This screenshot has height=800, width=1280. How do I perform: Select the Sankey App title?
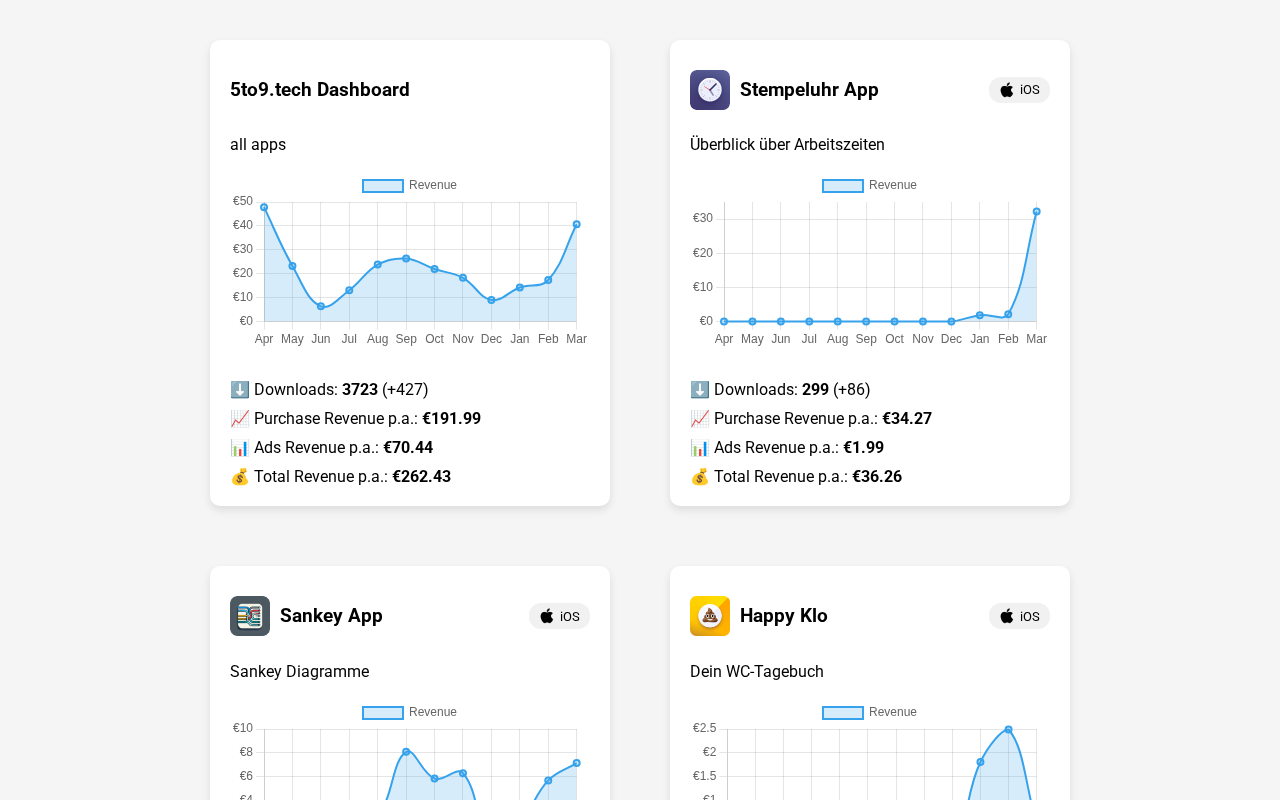coord(331,616)
